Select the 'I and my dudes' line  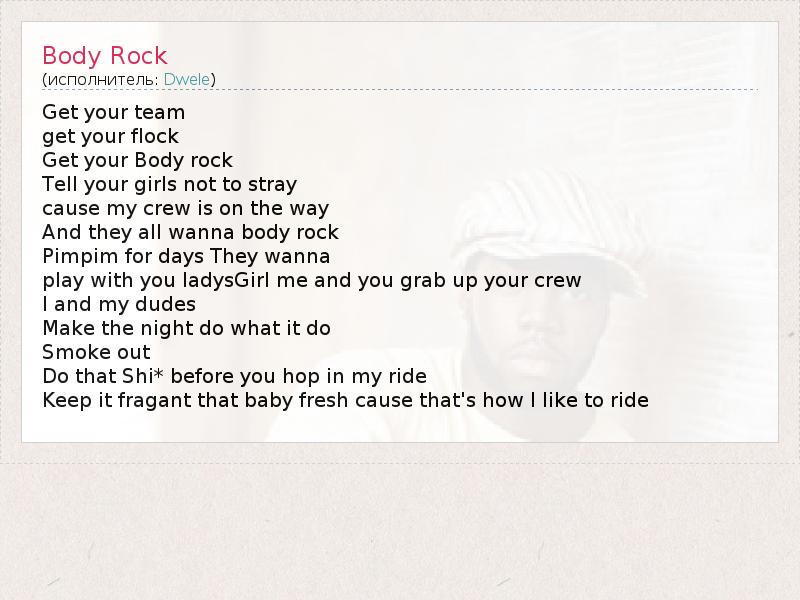119,304
